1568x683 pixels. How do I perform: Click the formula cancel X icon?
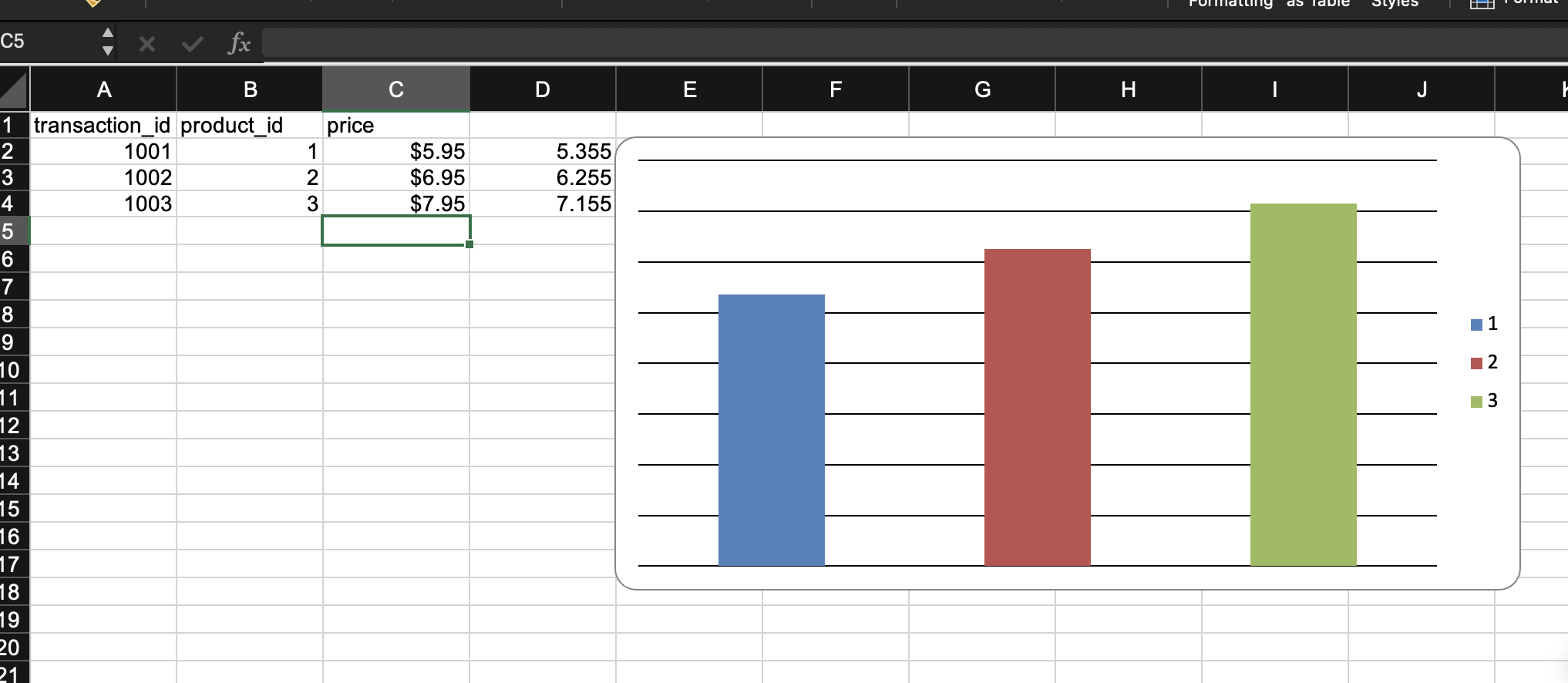pyautogui.click(x=147, y=44)
